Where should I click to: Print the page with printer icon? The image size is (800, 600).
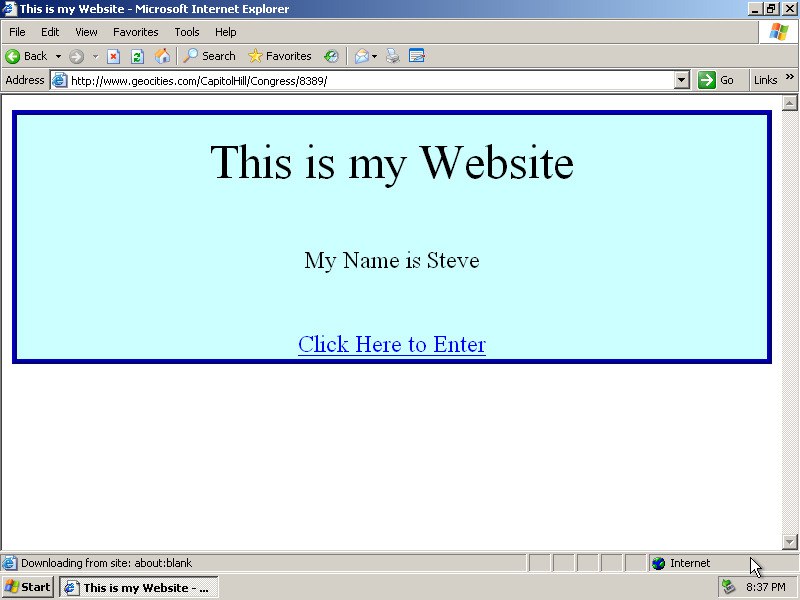[x=393, y=56]
